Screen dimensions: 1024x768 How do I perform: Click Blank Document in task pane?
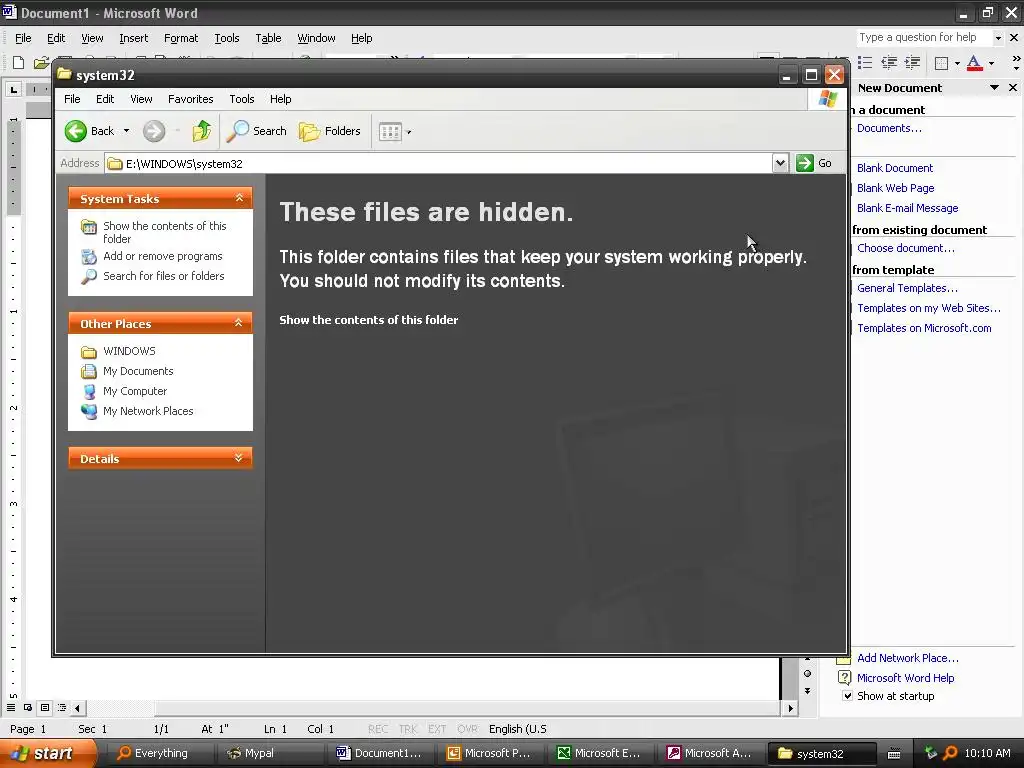[x=895, y=168]
